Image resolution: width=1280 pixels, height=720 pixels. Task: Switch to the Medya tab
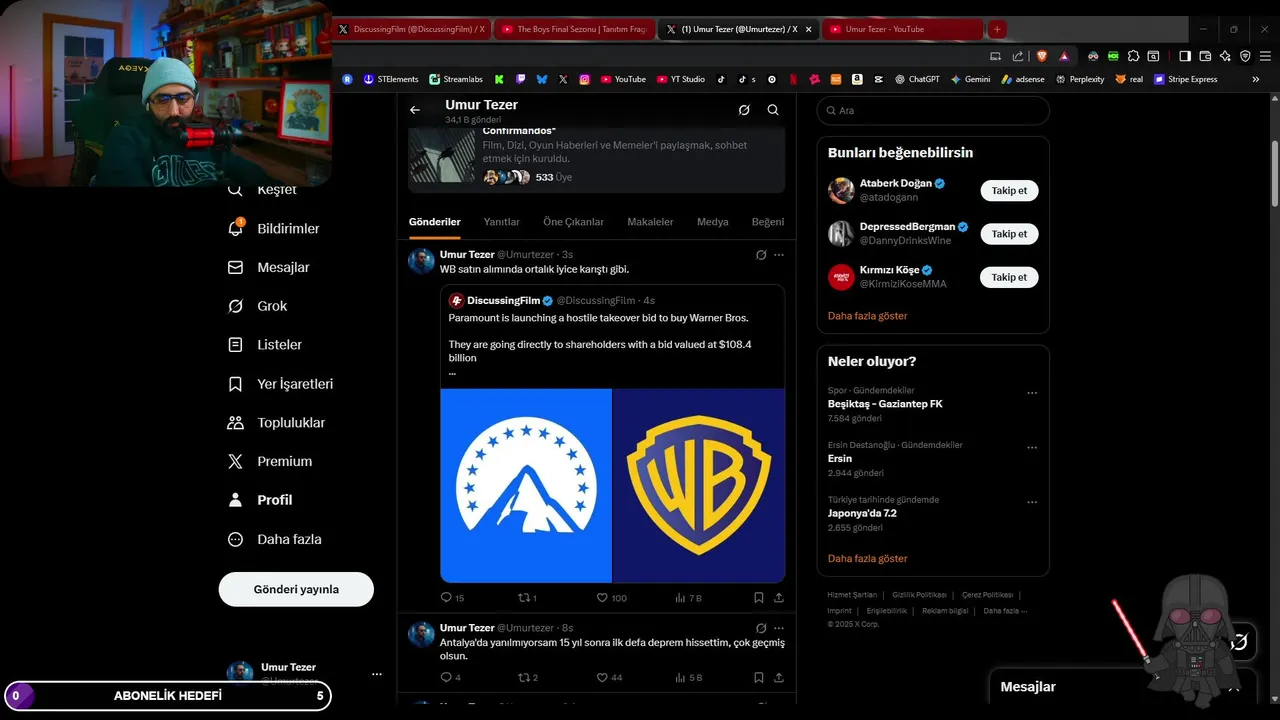pyautogui.click(x=713, y=222)
